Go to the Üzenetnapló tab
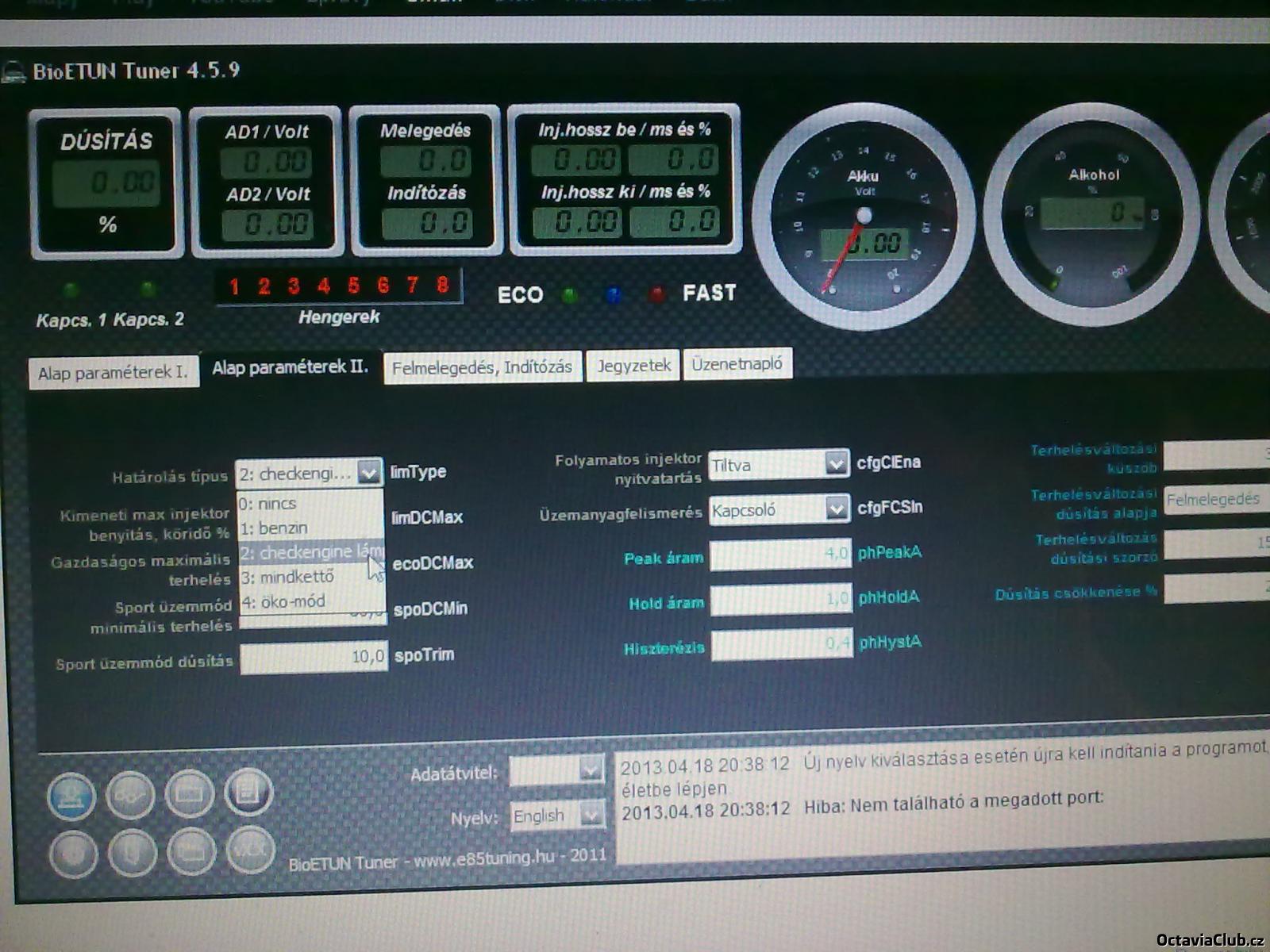The image size is (1270, 952). [737, 364]
